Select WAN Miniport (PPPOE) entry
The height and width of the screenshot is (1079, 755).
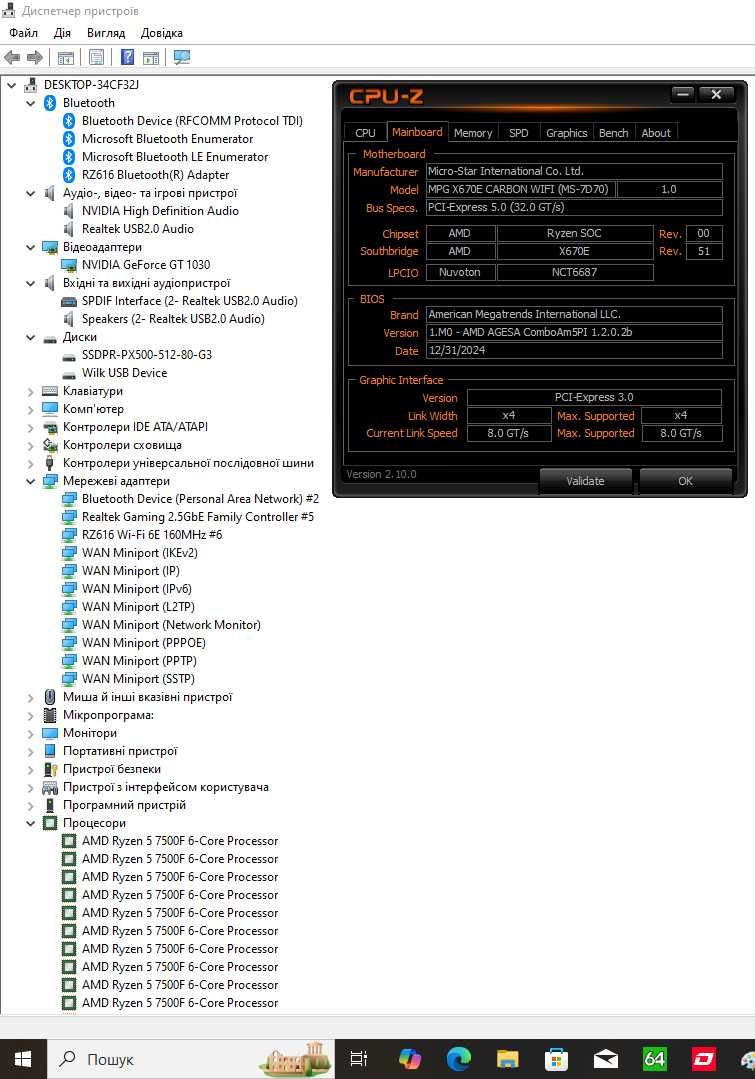click(x=144, y=643)
